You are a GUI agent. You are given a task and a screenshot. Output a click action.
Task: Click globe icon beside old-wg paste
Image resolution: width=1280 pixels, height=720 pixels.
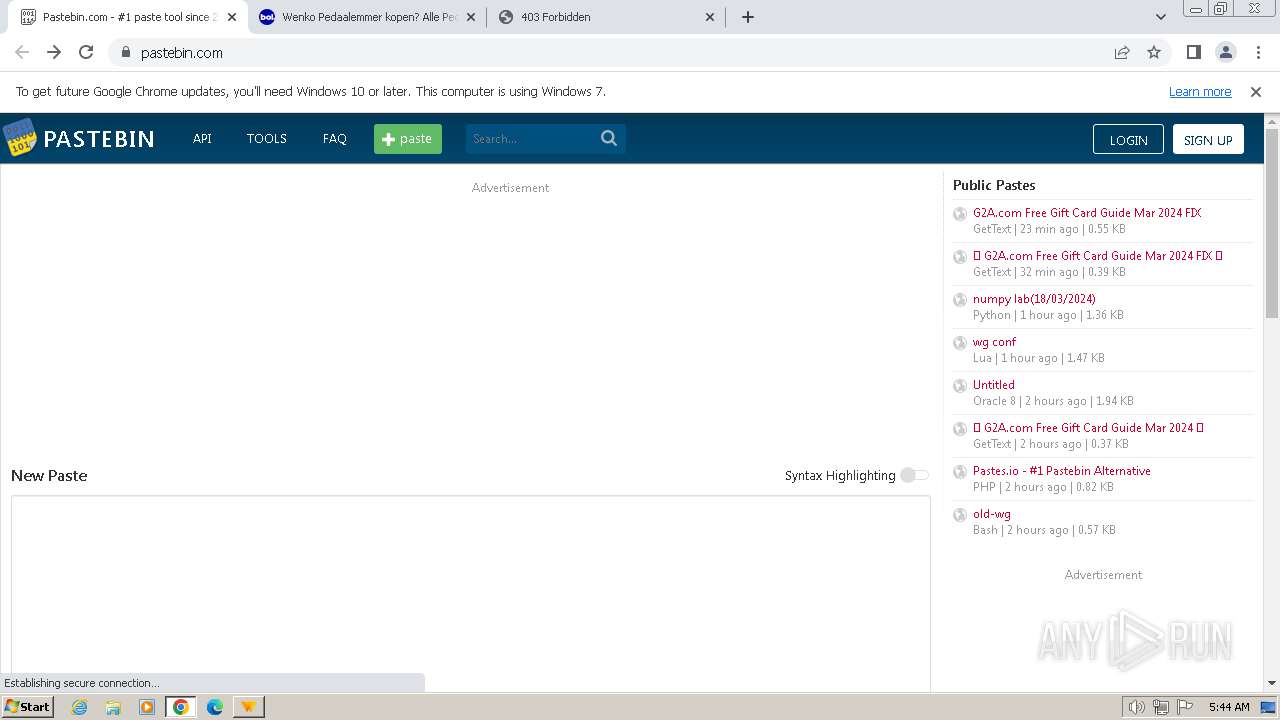(x=960, y=515)
